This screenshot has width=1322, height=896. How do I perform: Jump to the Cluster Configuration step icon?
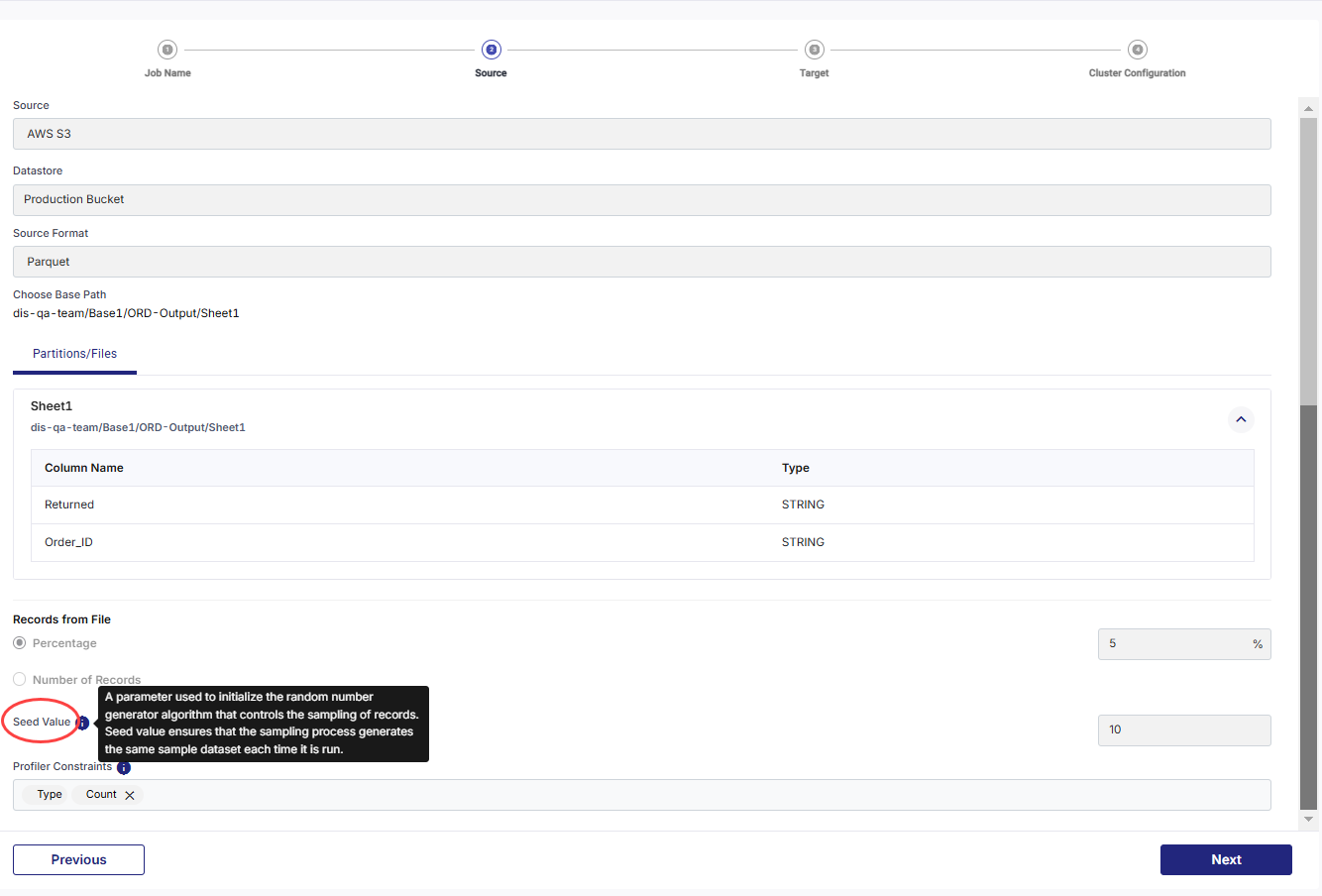(1138, 50)
